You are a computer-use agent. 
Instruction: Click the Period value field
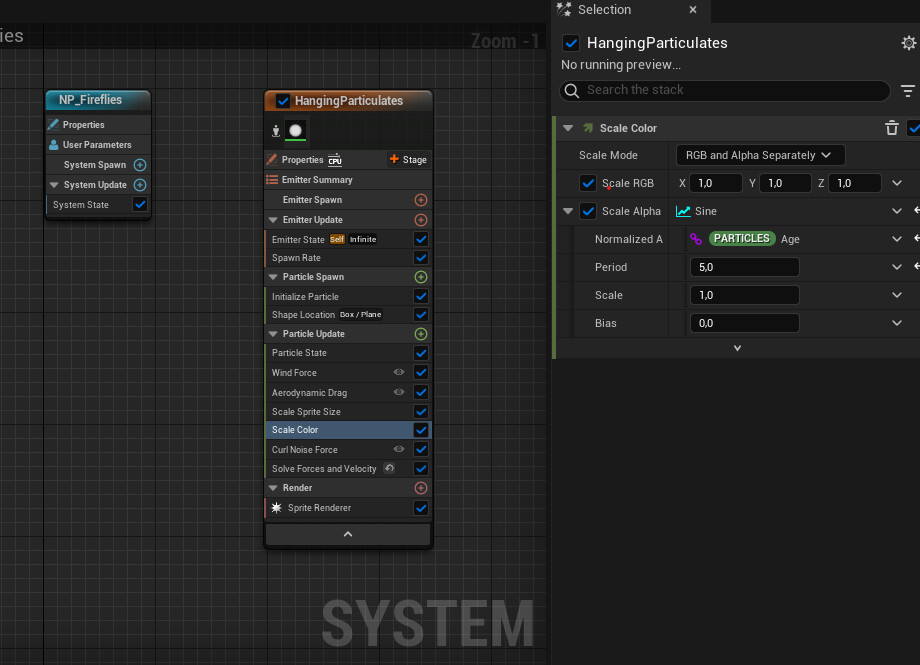point(745,267)
